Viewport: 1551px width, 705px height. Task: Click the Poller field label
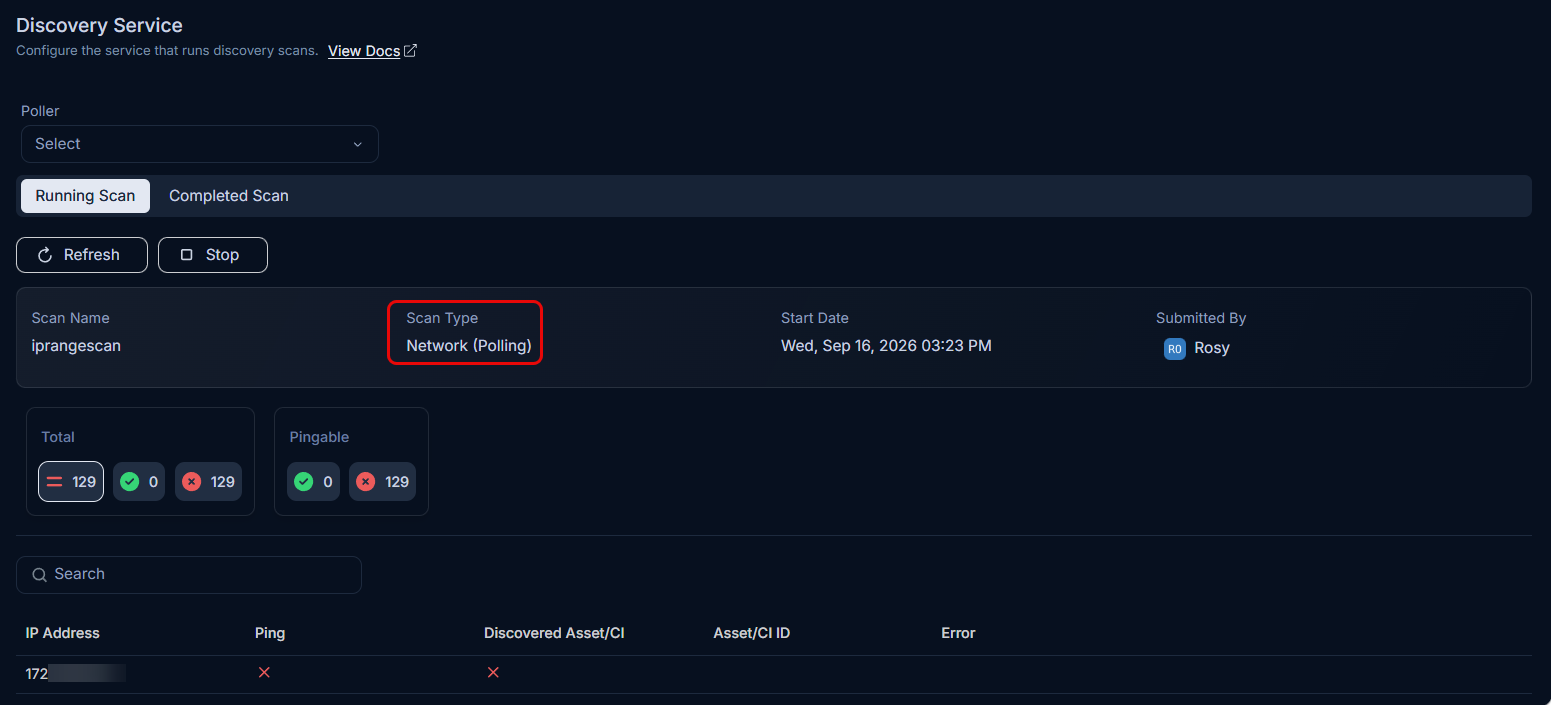pyautogui.click(x=40, y=111)
